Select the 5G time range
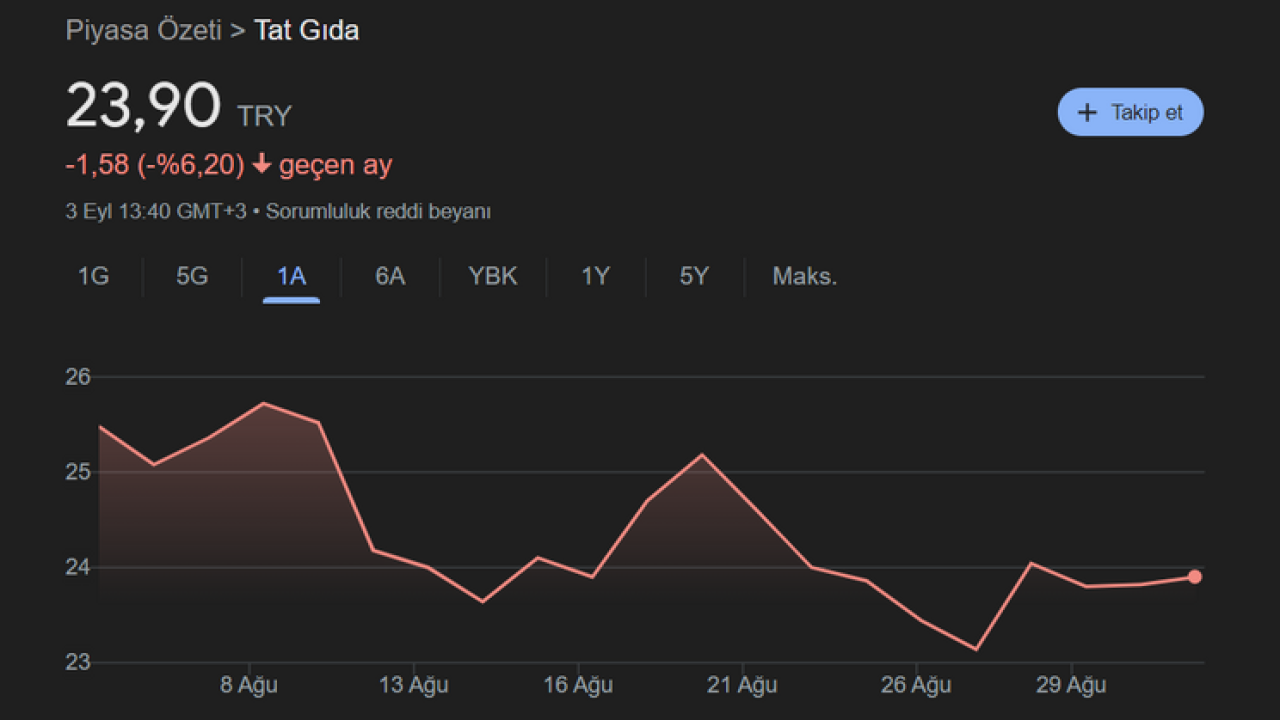The image size is (1280, 720). coord(192,277)
